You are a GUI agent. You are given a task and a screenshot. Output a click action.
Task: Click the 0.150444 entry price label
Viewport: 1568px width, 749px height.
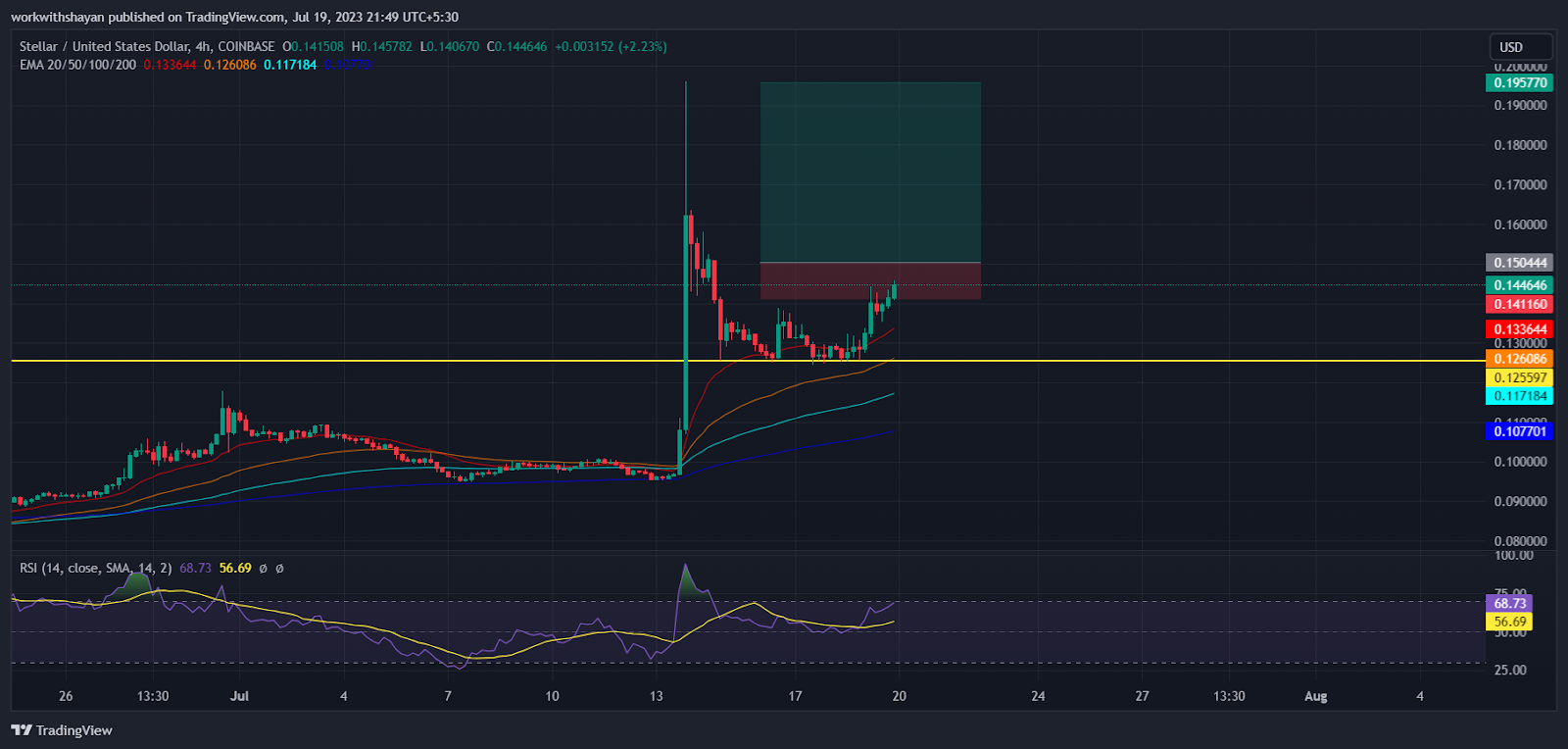[x=1519, y=263]
